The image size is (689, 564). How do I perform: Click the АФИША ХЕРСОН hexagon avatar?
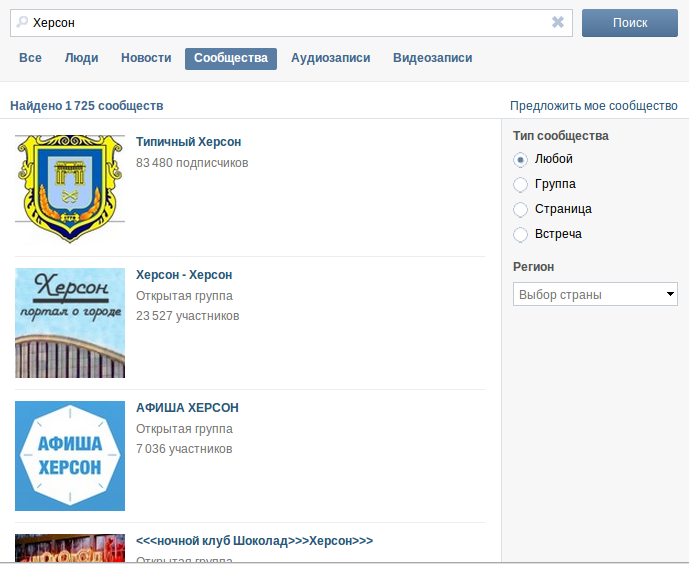click(x=70, y=456)
